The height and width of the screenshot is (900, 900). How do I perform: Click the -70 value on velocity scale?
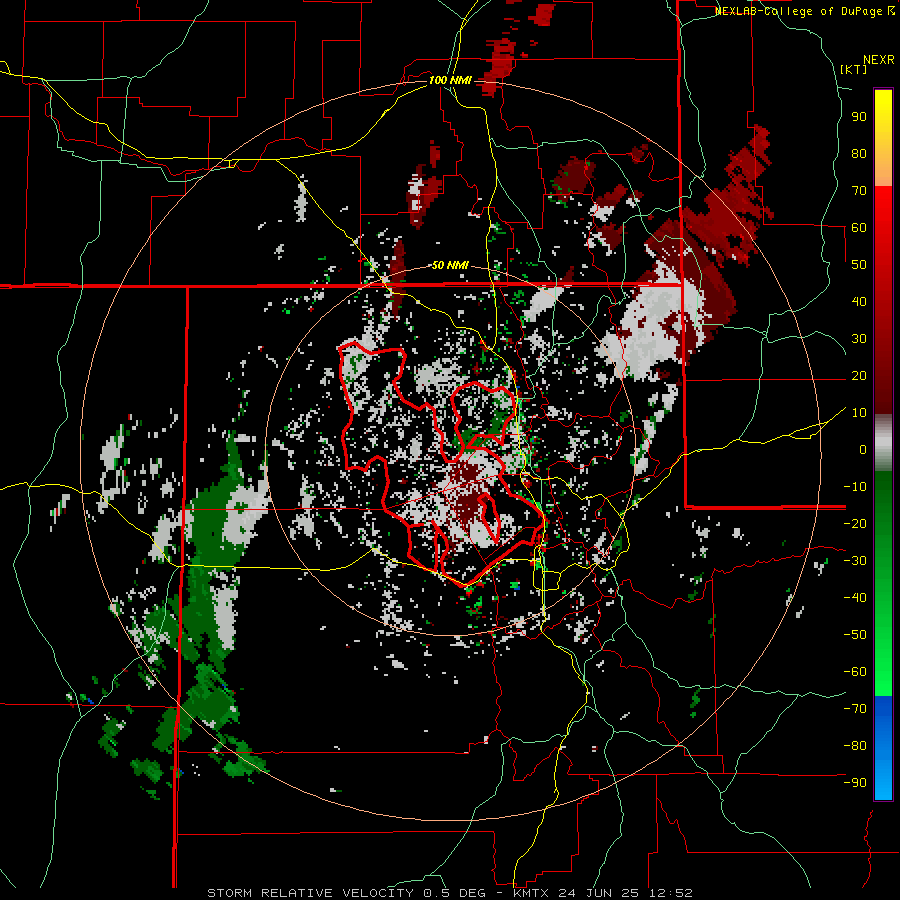tap(855, 709)
